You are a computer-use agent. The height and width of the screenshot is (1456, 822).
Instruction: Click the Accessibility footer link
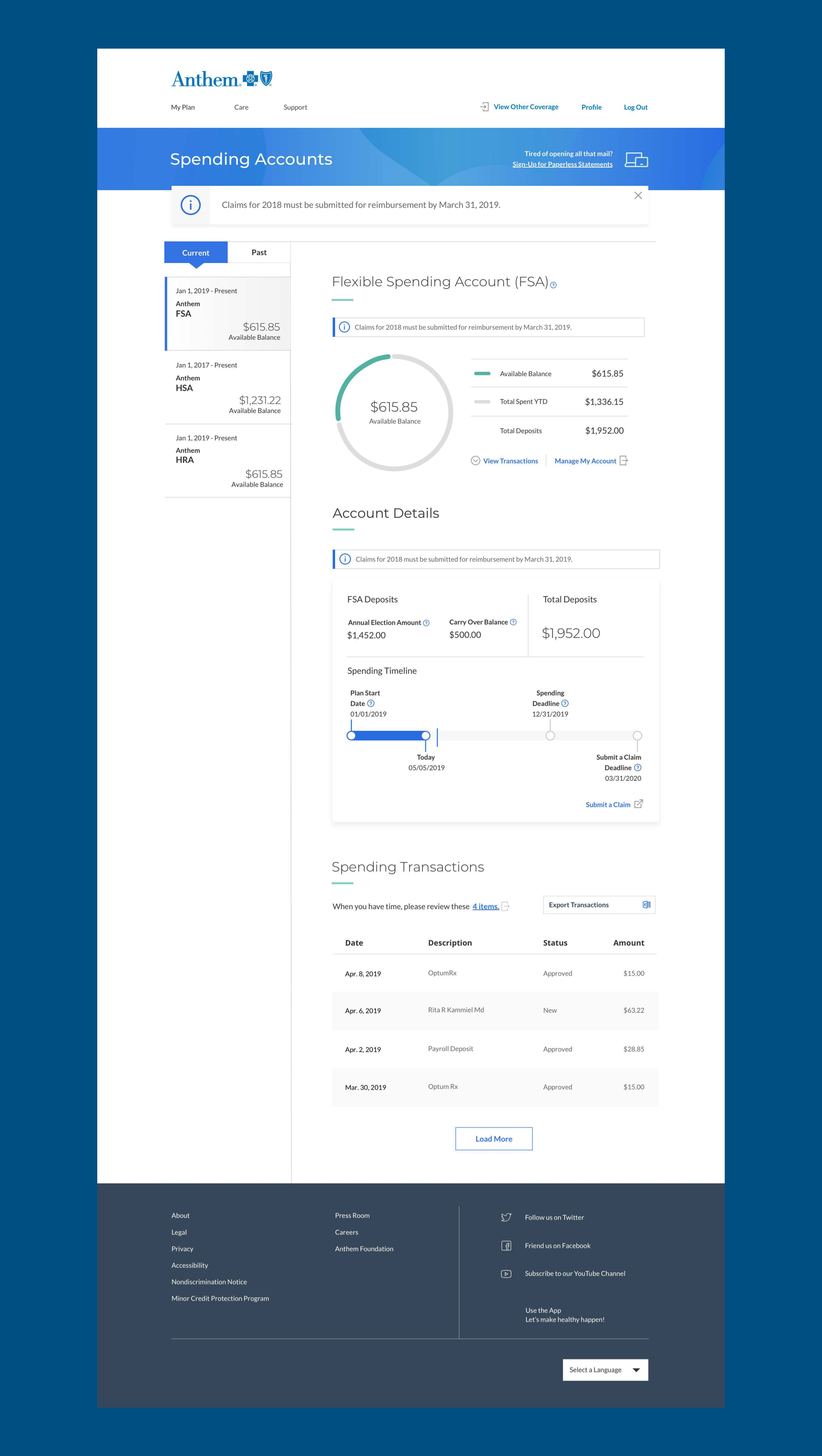coord(189,1265)
